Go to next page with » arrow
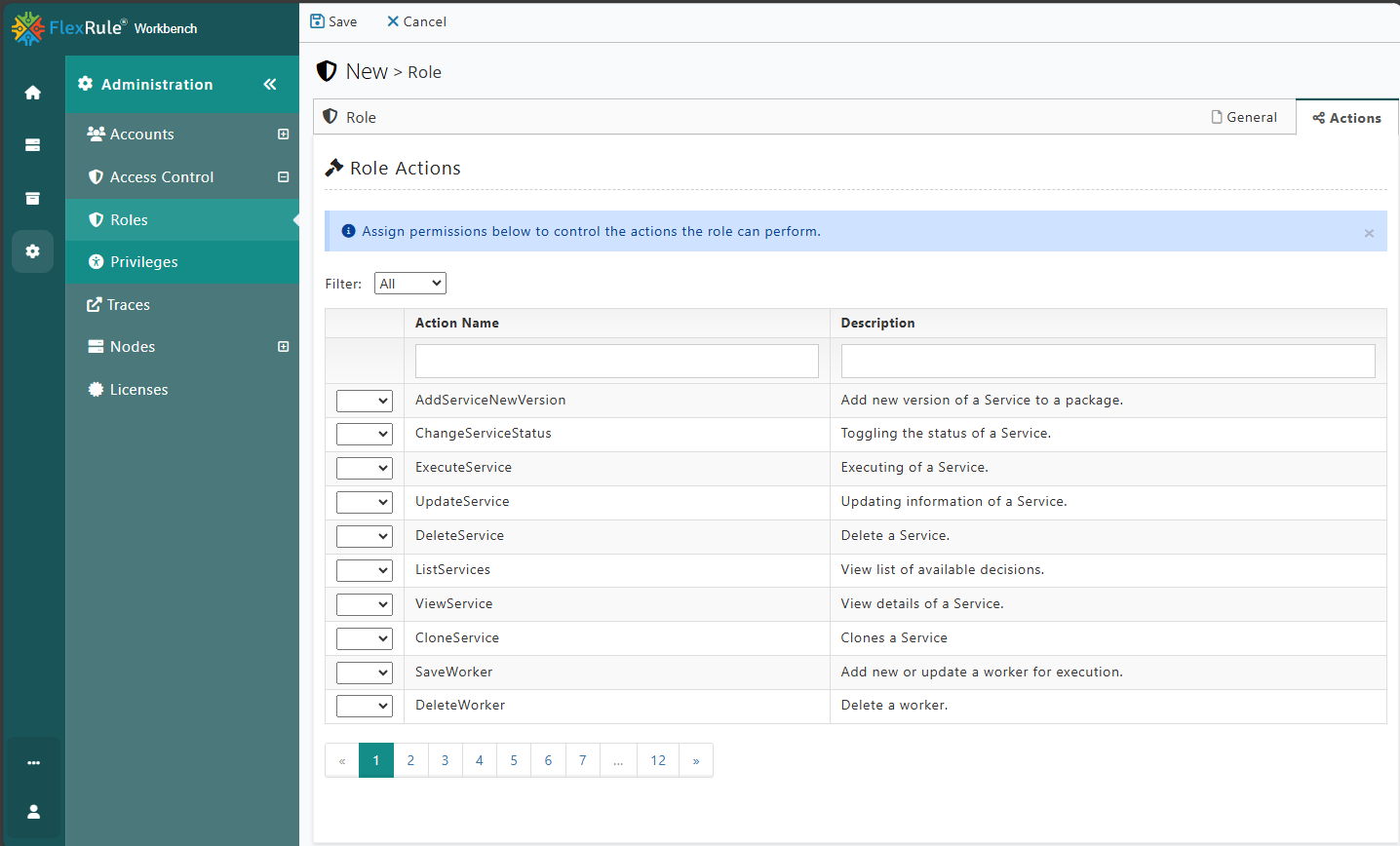The width and height of the screenshot is (1400, 846). tap(696, 760)
